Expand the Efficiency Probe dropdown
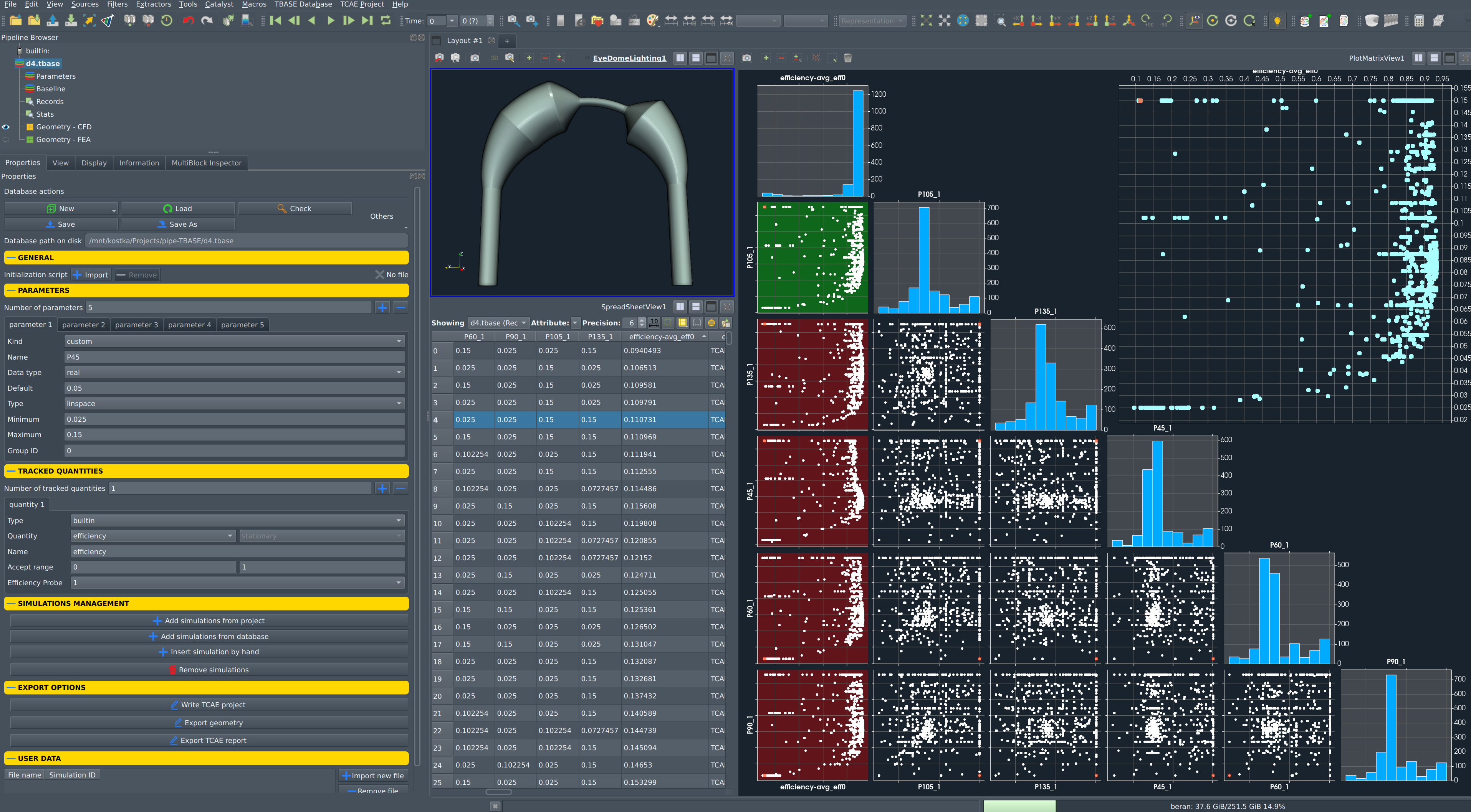Screen dimensions: 1471x812 pos(237,583)
